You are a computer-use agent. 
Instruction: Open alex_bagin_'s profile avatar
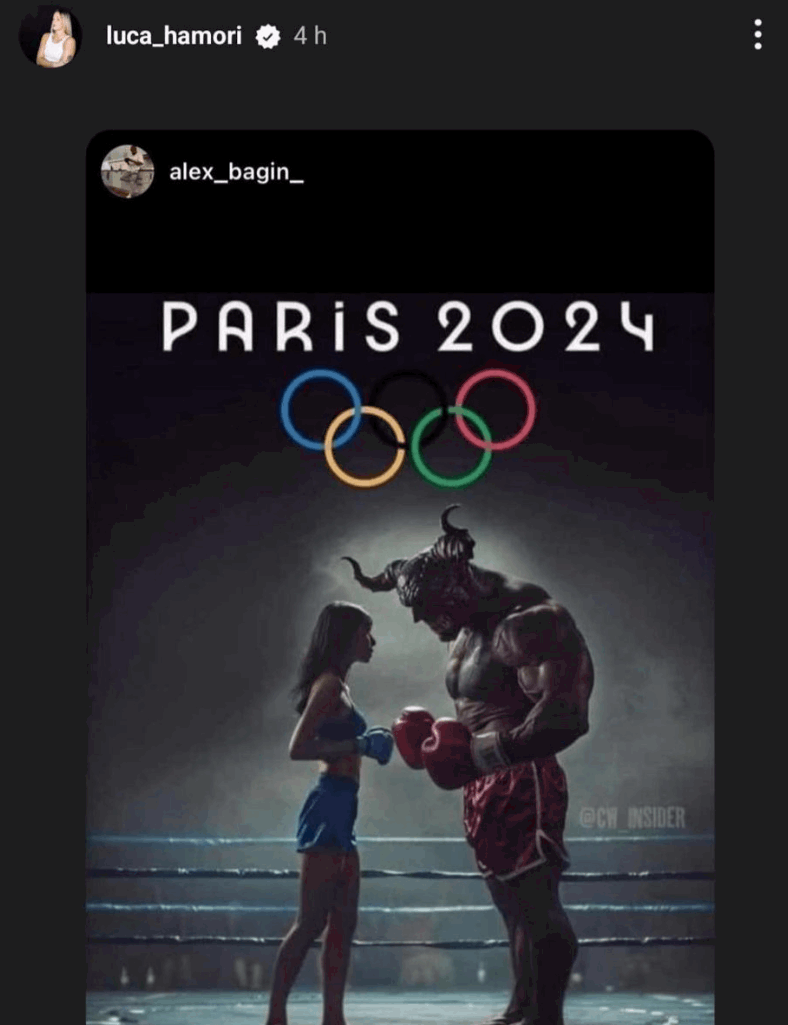(x=128, y=171)
